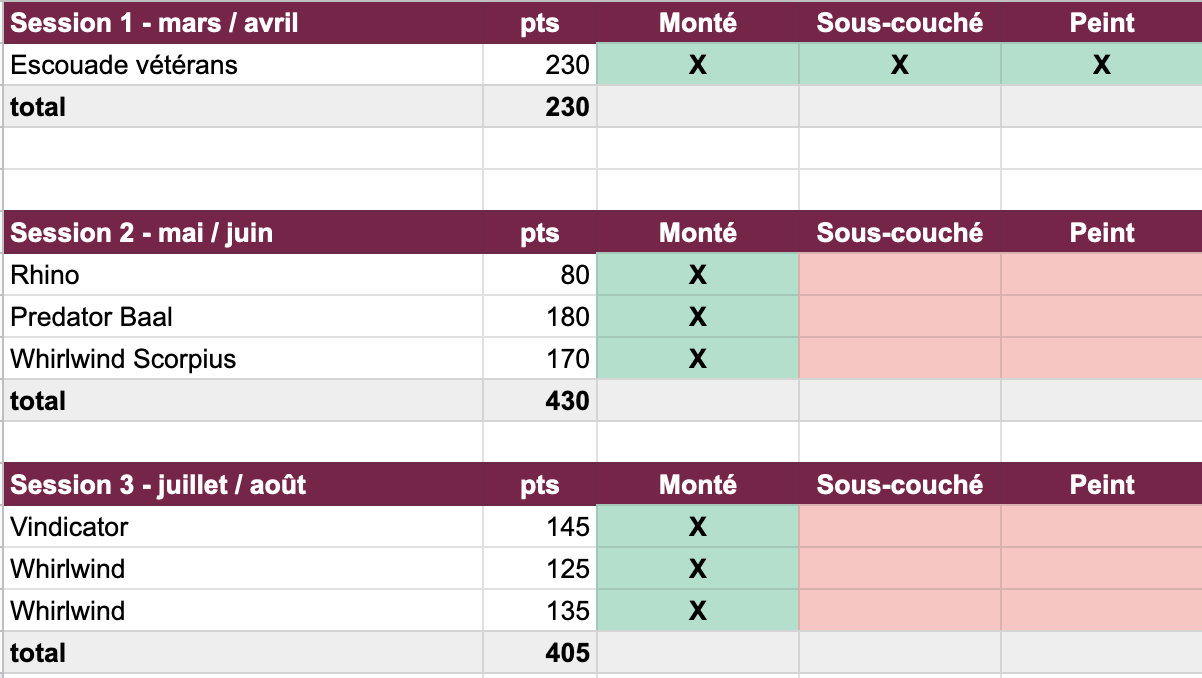Viewport: 1202px width, 678px height.
Task: Mark the empty Peint cell for the 135-point Whirlwind
Action: [x=1101, y=611]
